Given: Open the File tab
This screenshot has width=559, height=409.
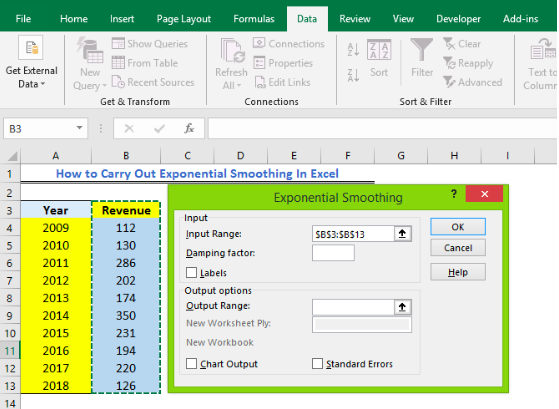Looking at the screenshot, I should (23, 19).
